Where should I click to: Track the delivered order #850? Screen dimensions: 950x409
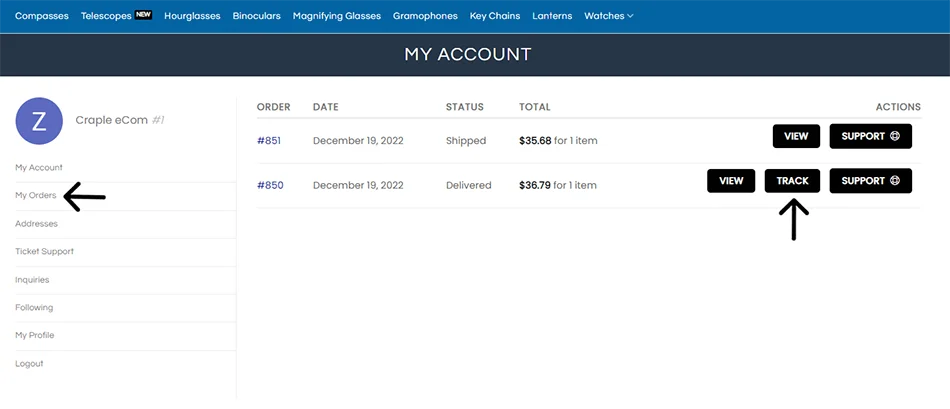coord(792,181)
